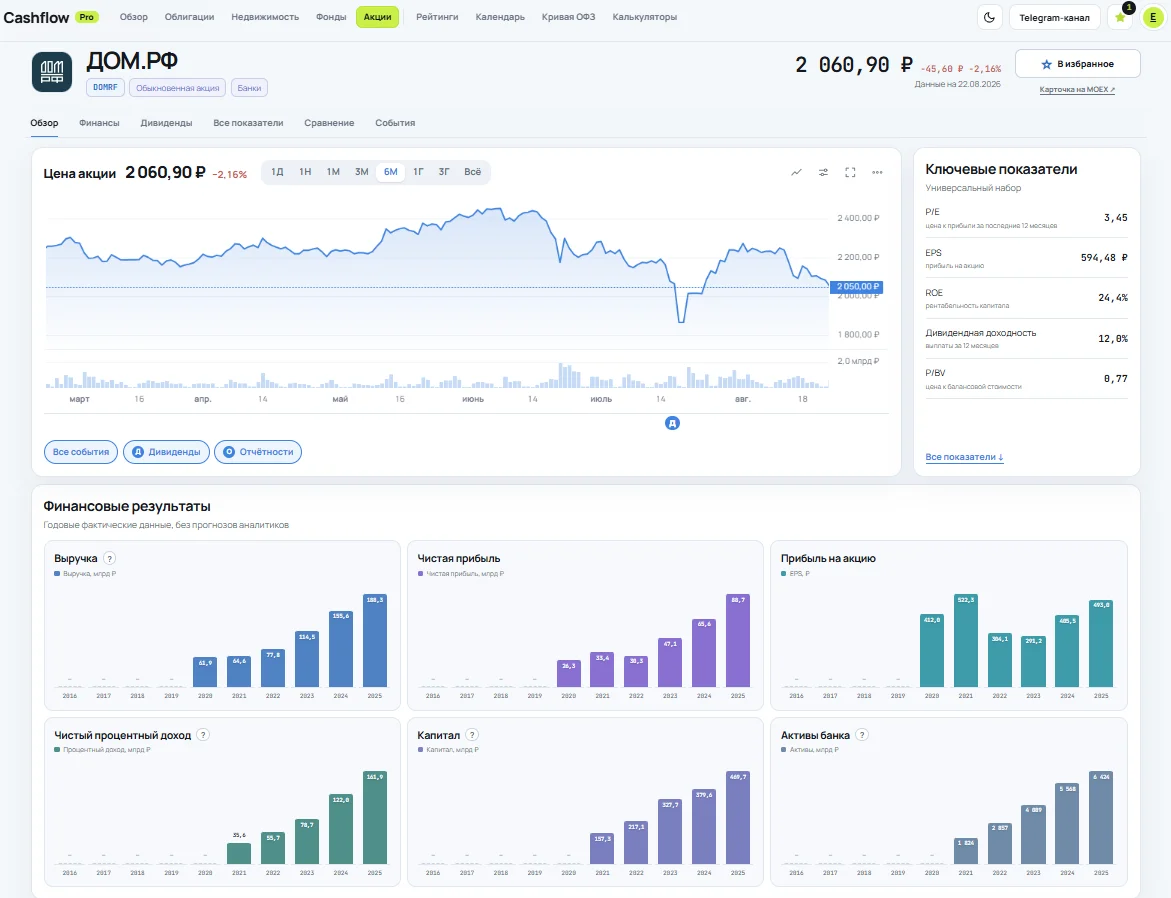The height and width of the screenshot is (898, 1171).
Task: Open Калькуляторы section
Action: coord(644,17)
